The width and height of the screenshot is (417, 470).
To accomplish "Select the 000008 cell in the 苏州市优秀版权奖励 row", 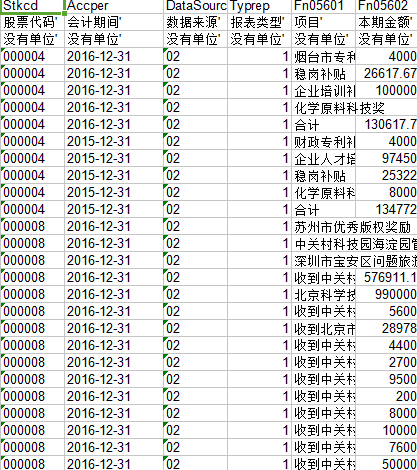I will click(x=32, y=226).
